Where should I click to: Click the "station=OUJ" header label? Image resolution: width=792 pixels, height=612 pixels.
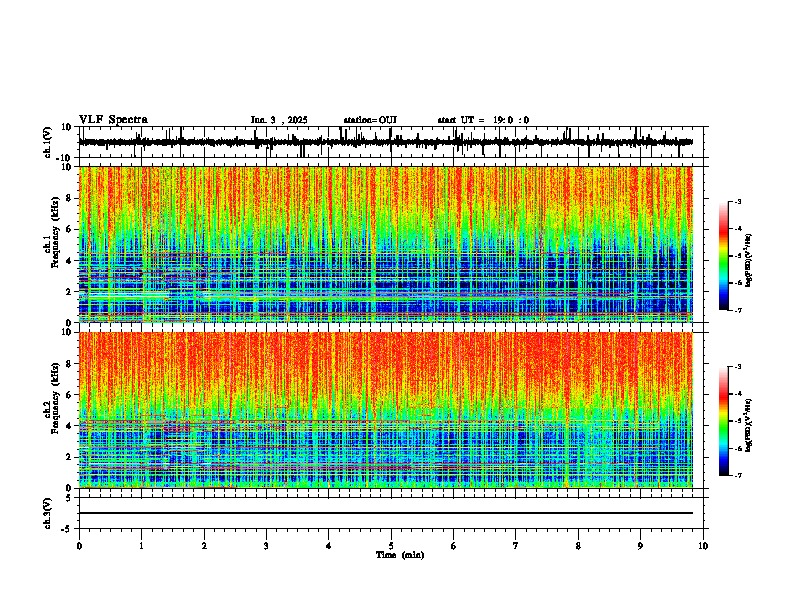(x=370, y=120)
